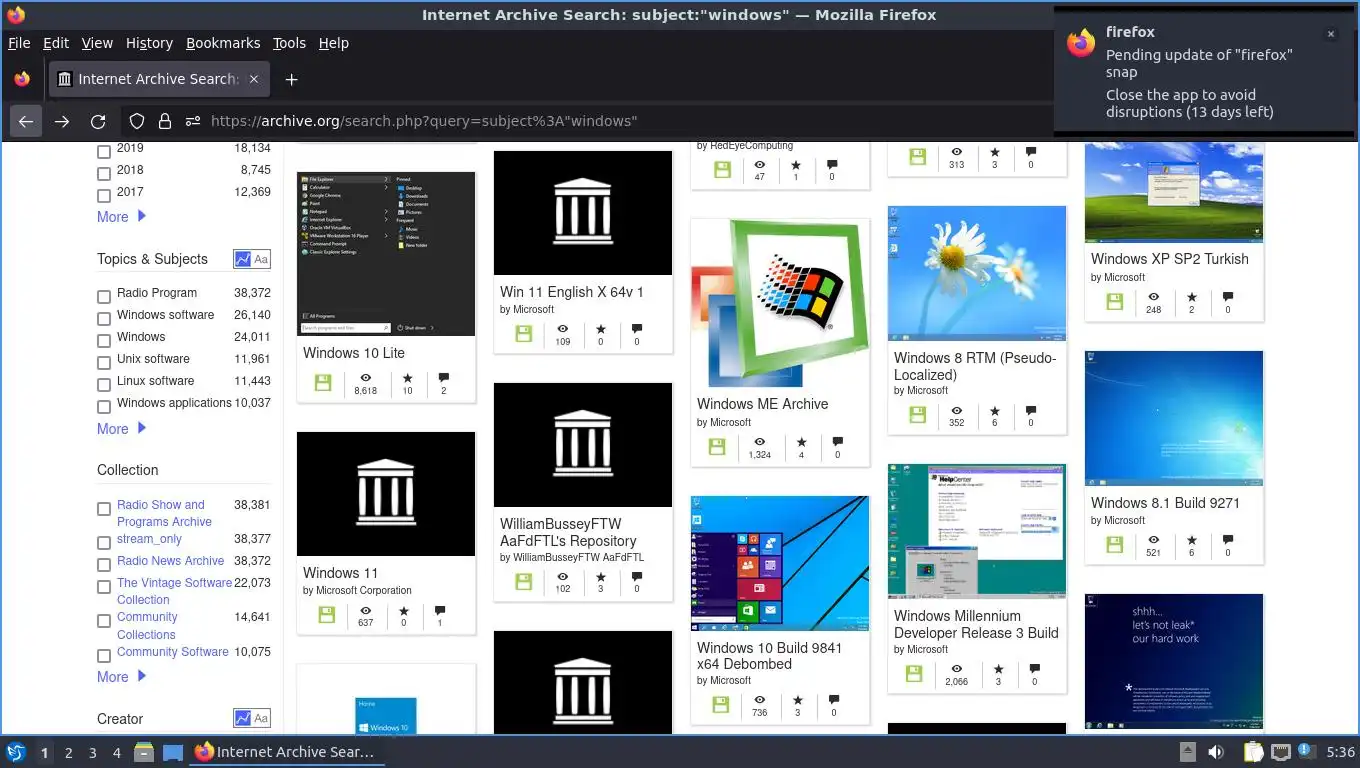Open the tracking protection shield icon
This screenshot has width=1360, height=768.
[x=137, y=121]
